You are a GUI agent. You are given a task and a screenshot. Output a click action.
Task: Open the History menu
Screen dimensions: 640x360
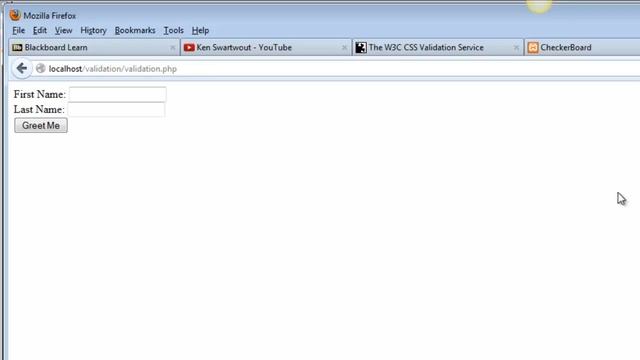pos(93,31)
